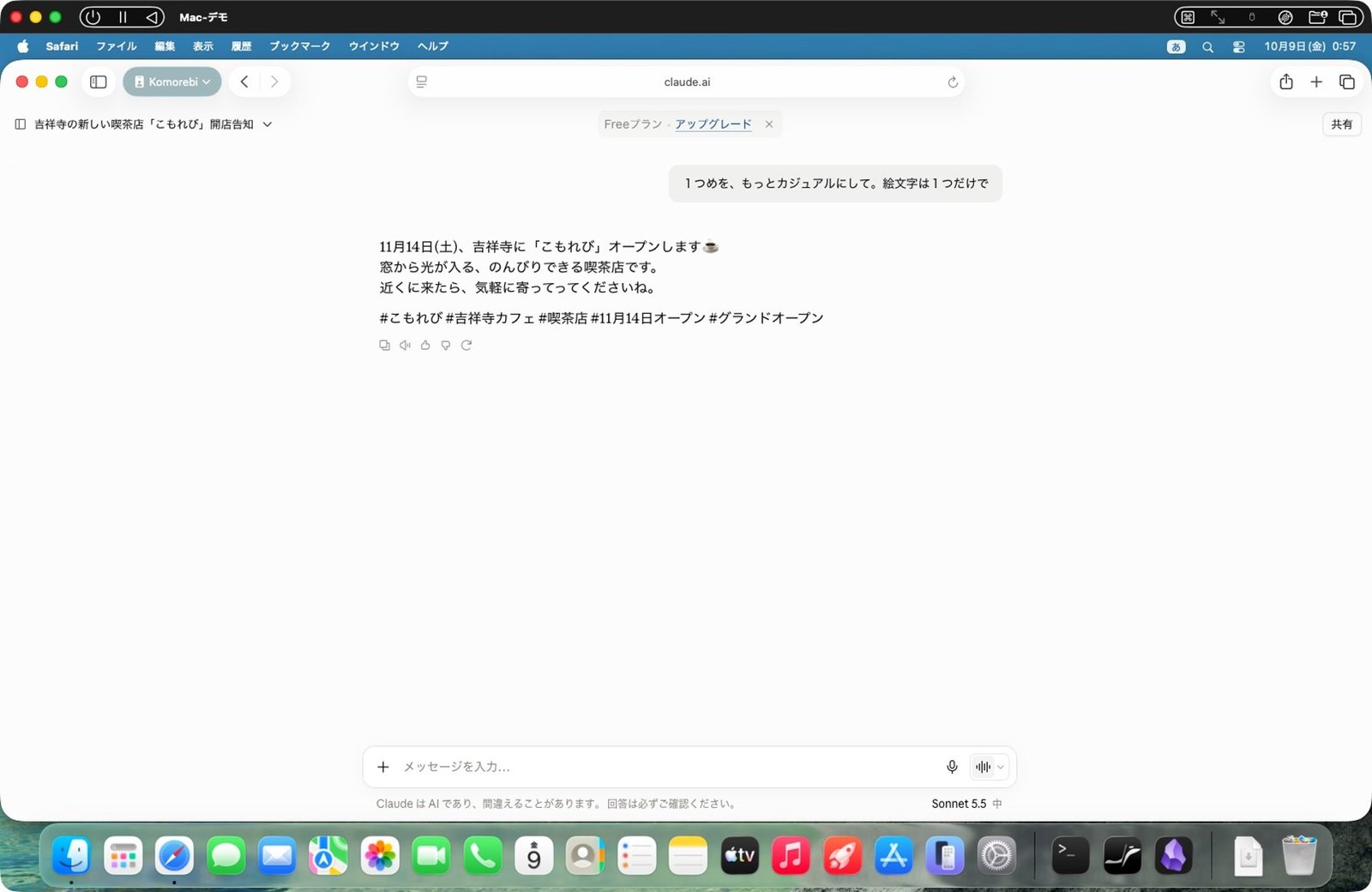1372x892 pixels.
Task: Copy the response with the copy icon
Action: (x=384, y=345)
